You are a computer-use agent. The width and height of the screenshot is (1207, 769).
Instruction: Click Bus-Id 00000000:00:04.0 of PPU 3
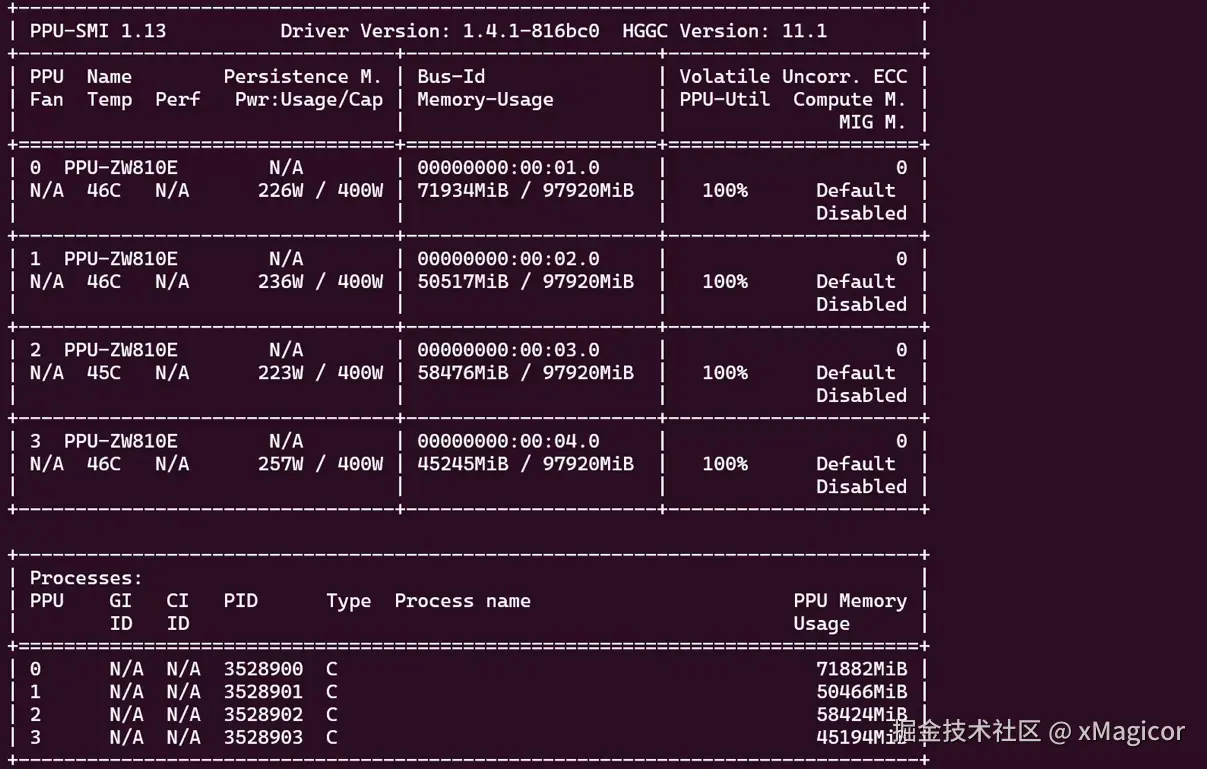coord(508,440)
